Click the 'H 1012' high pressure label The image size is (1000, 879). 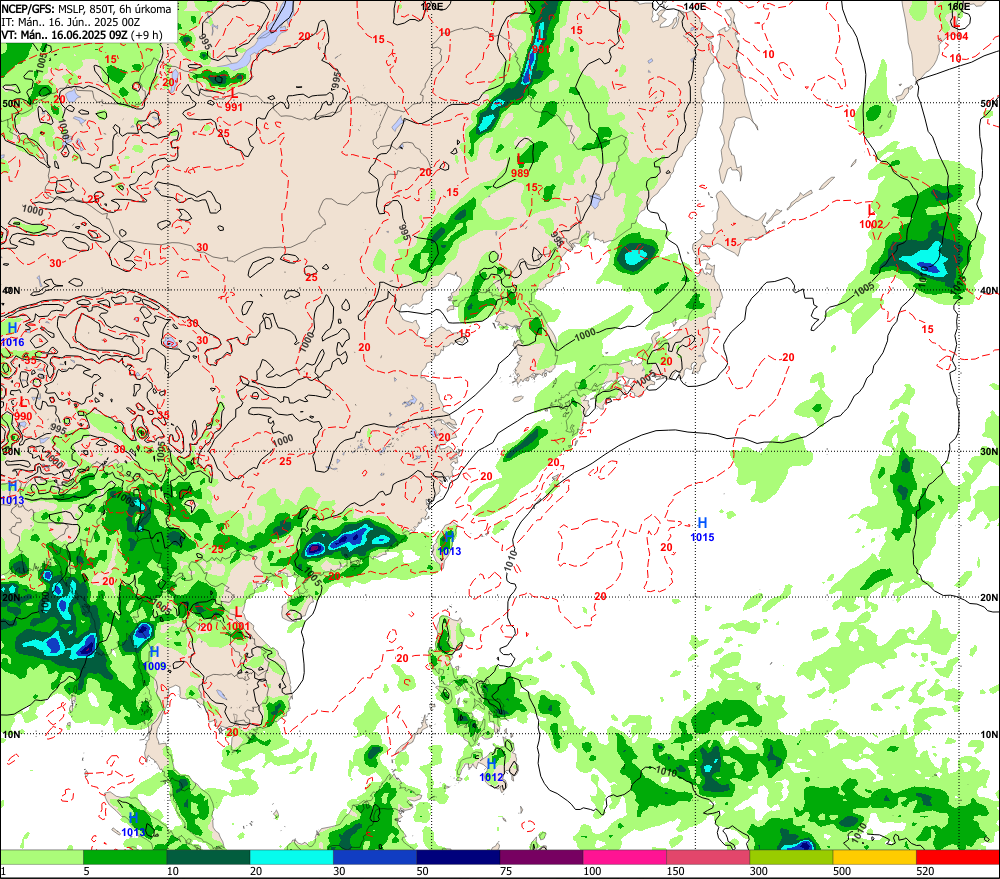click(x=491, y=770)
